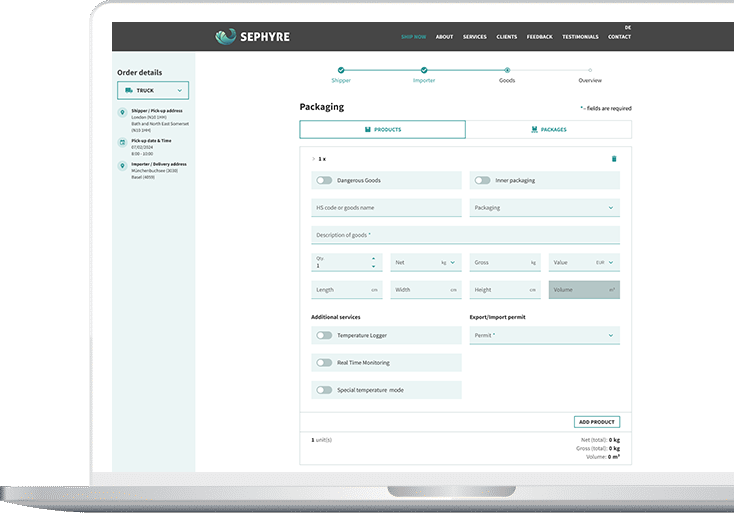Screen dimensions: 734x513
Task: Open the Packaging dropdown
Action: [x=544, y=208]
